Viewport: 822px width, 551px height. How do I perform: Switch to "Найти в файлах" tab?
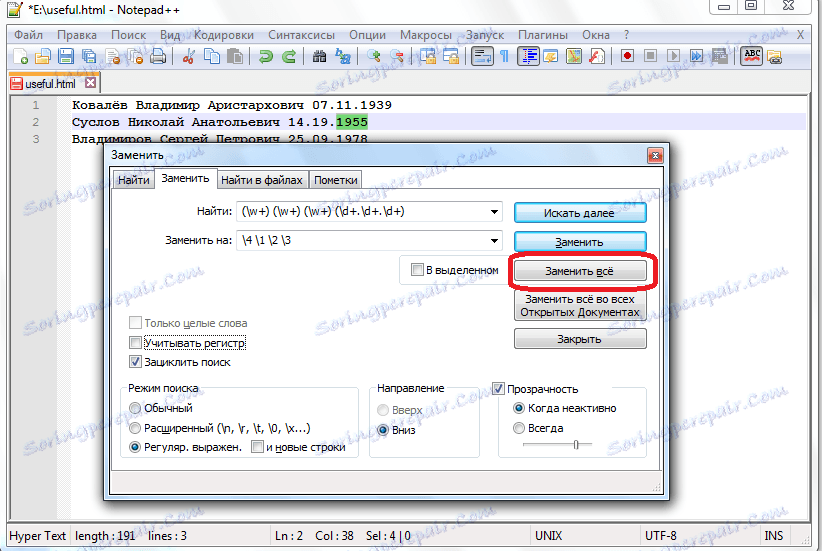[262, 180]
